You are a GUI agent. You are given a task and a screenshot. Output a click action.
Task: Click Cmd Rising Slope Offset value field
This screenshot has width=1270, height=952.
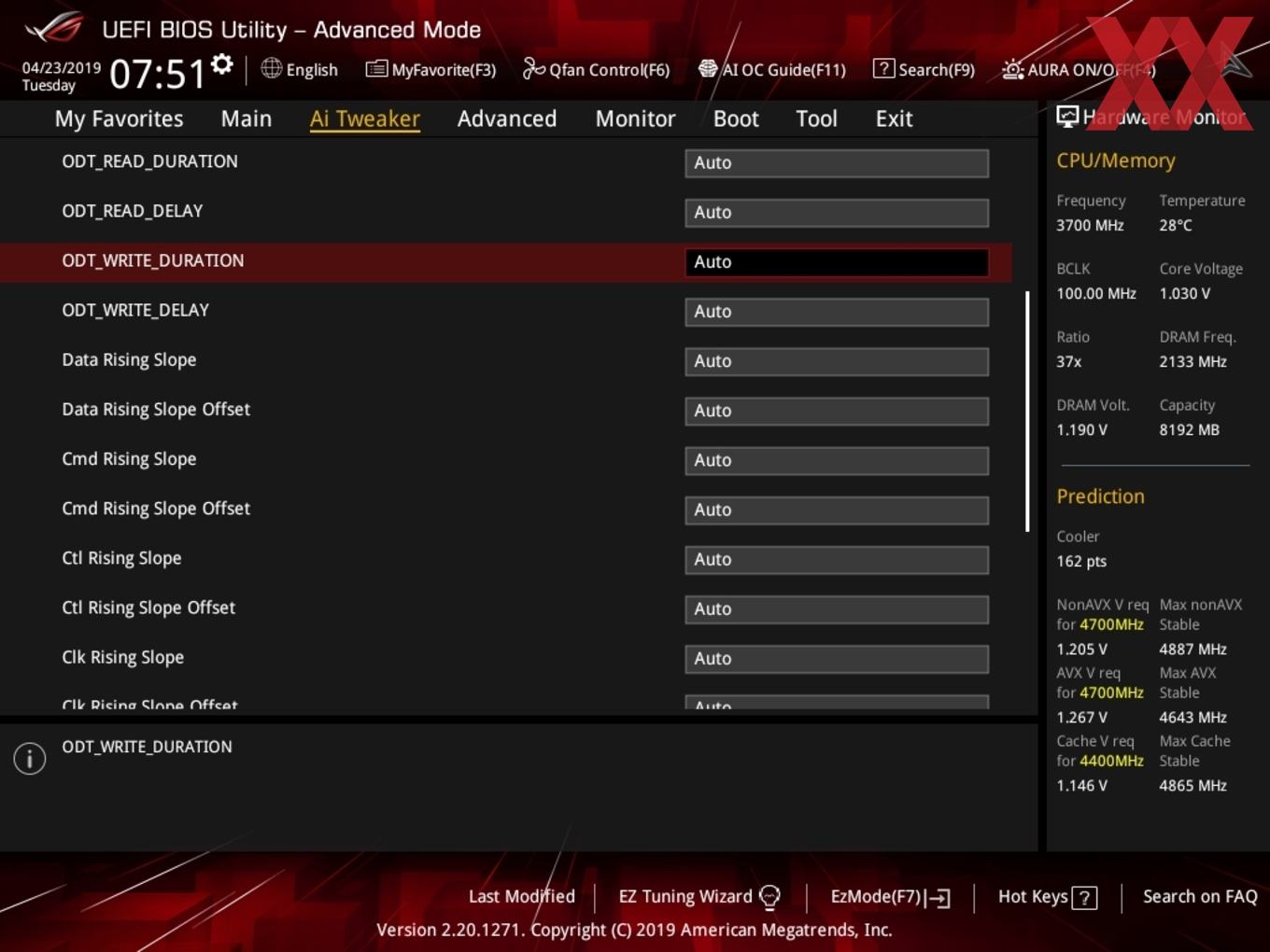[x=837, y=509]
